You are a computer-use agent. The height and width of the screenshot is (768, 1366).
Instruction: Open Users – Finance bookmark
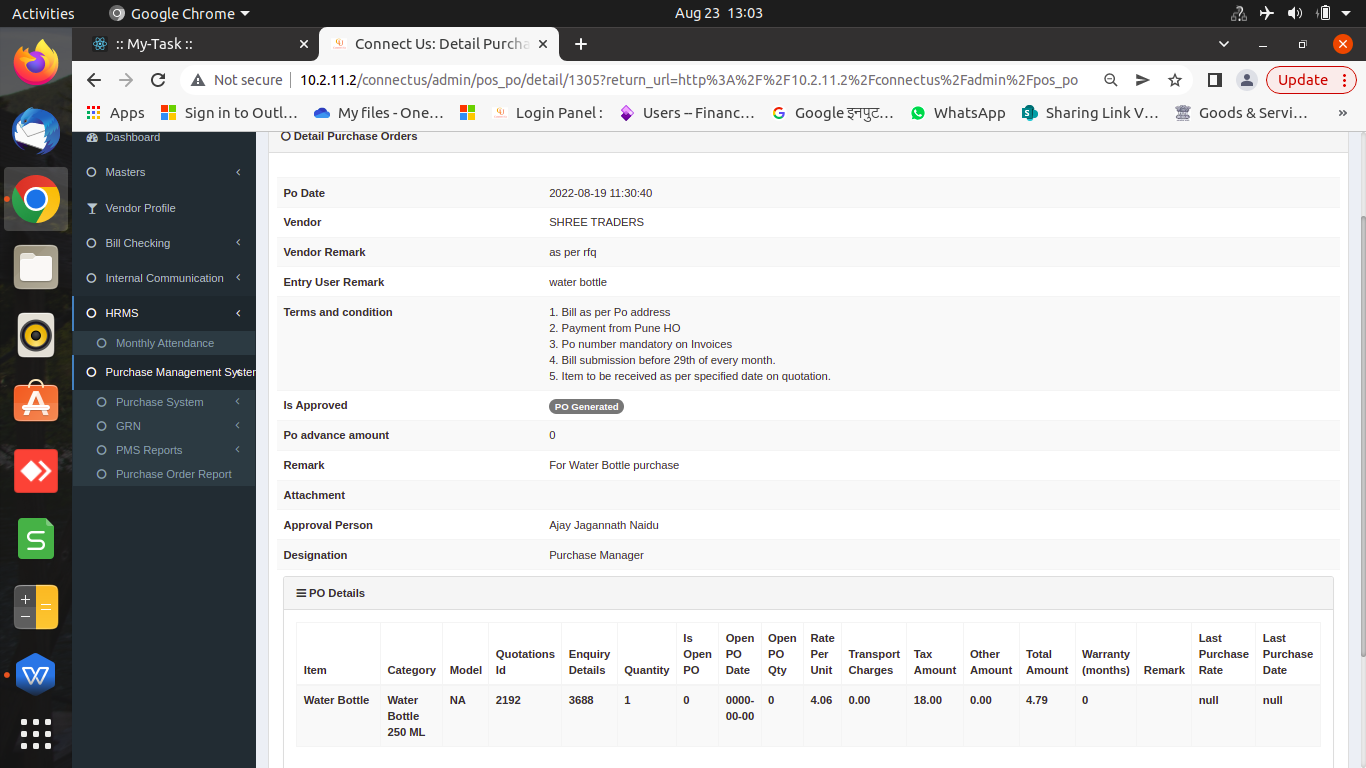coord(686,113)
